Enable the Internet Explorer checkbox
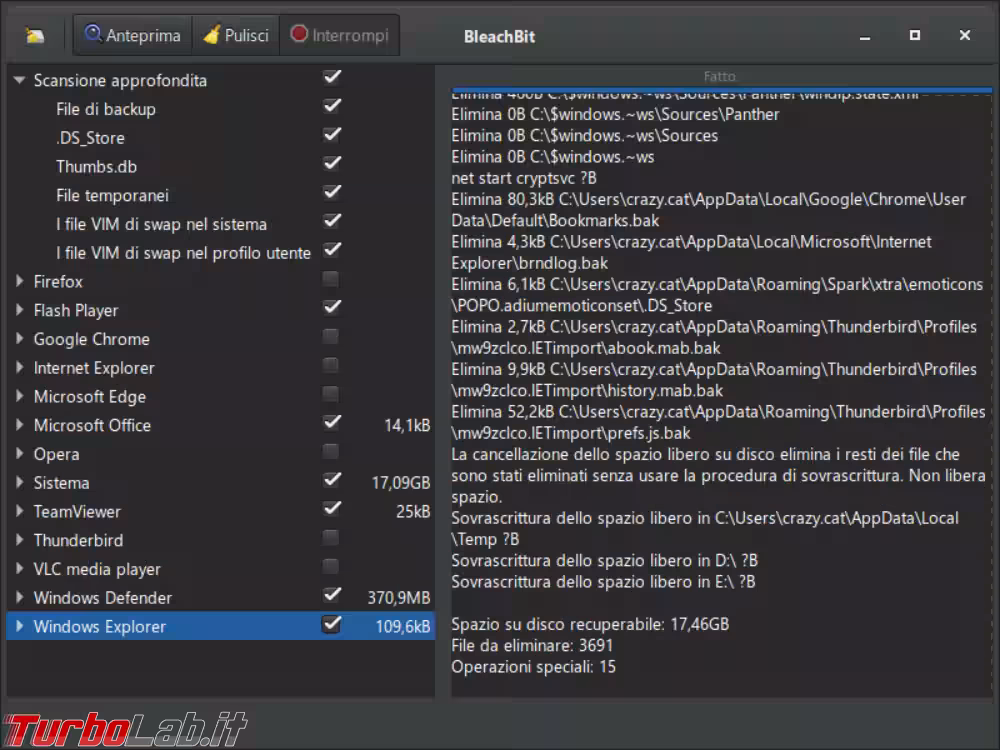 (x=330, y=365)
